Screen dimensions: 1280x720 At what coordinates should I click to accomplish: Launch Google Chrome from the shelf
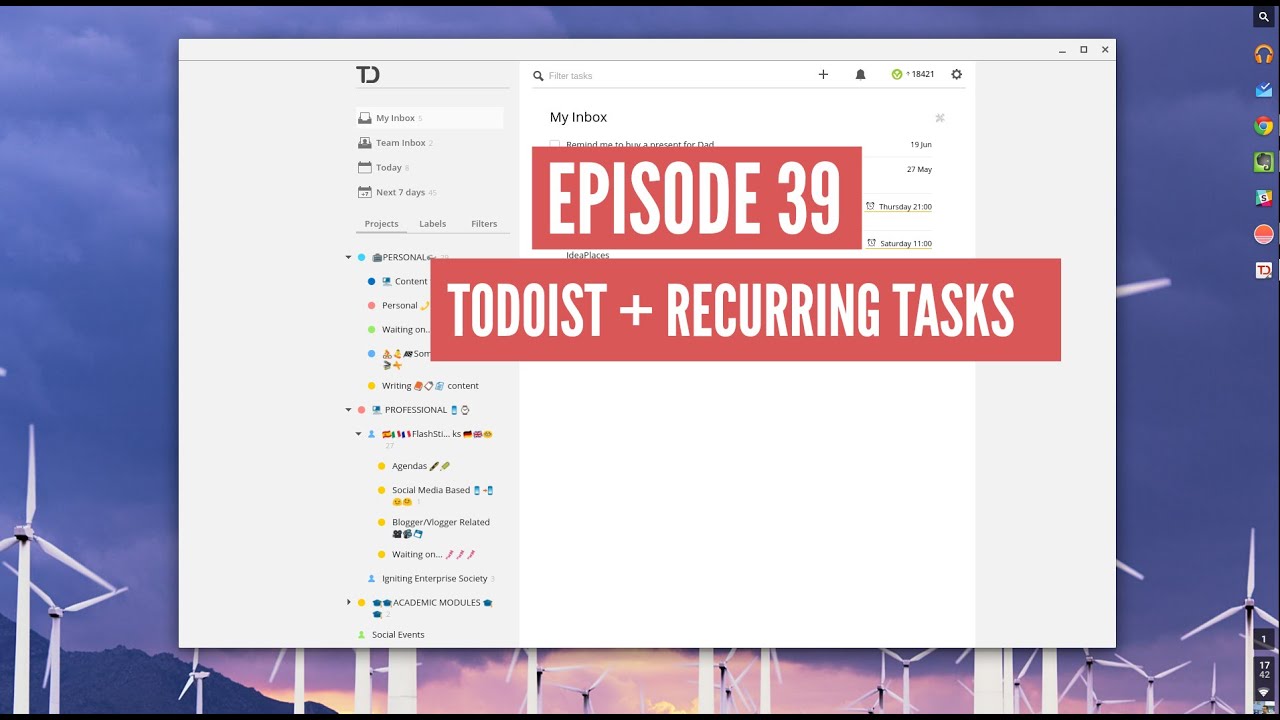[1264, 126]
